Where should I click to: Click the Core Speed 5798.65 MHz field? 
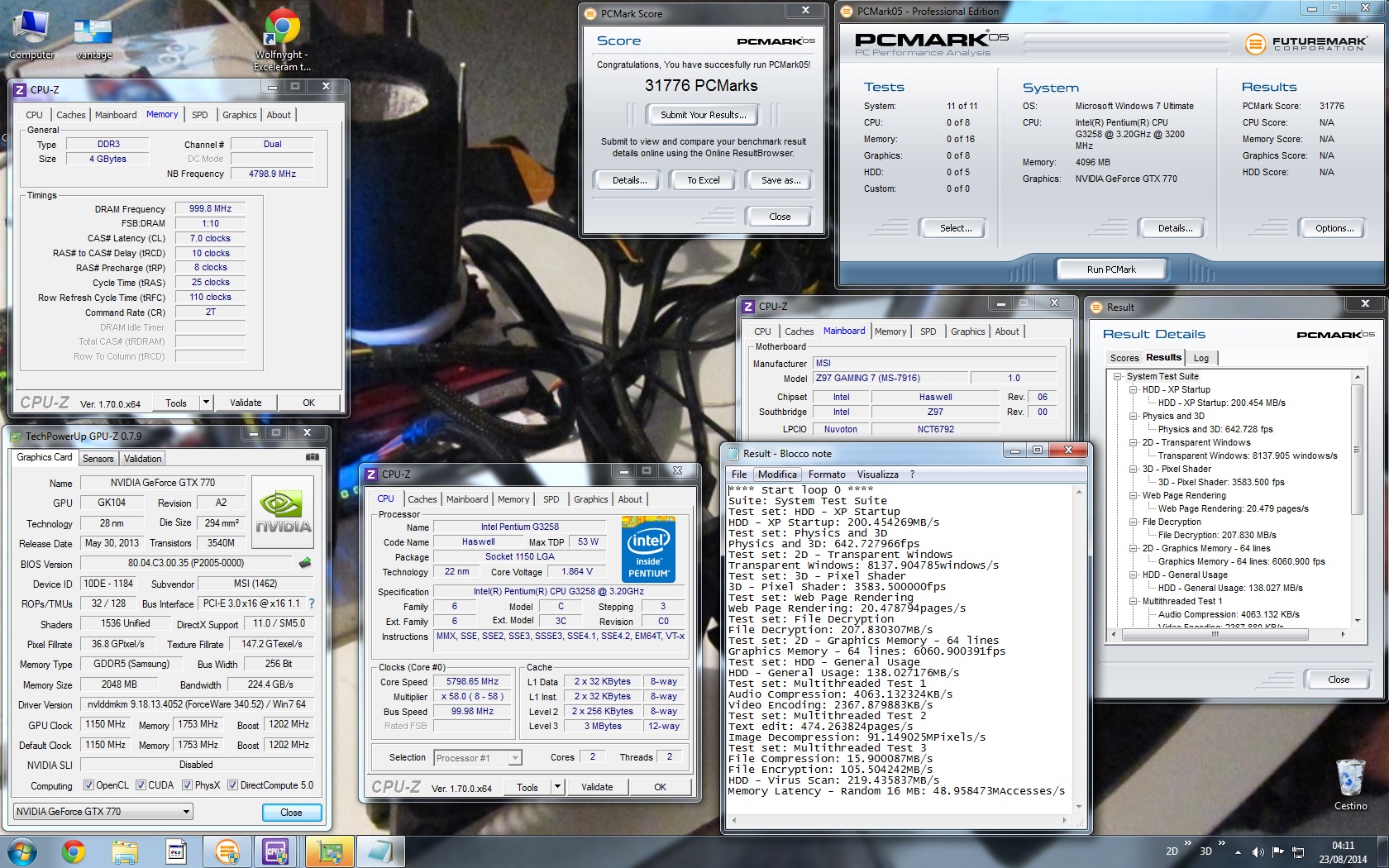click(x=472, y=681)
